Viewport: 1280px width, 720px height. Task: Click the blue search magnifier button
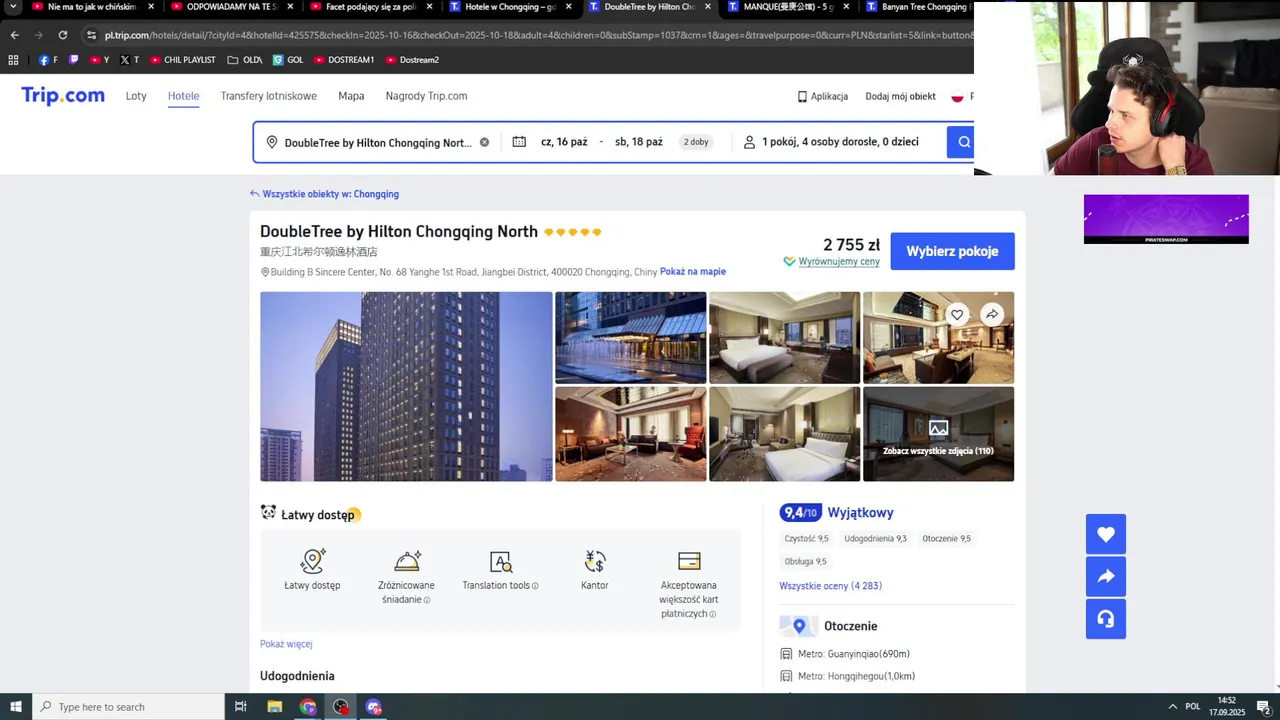point(961,142)
